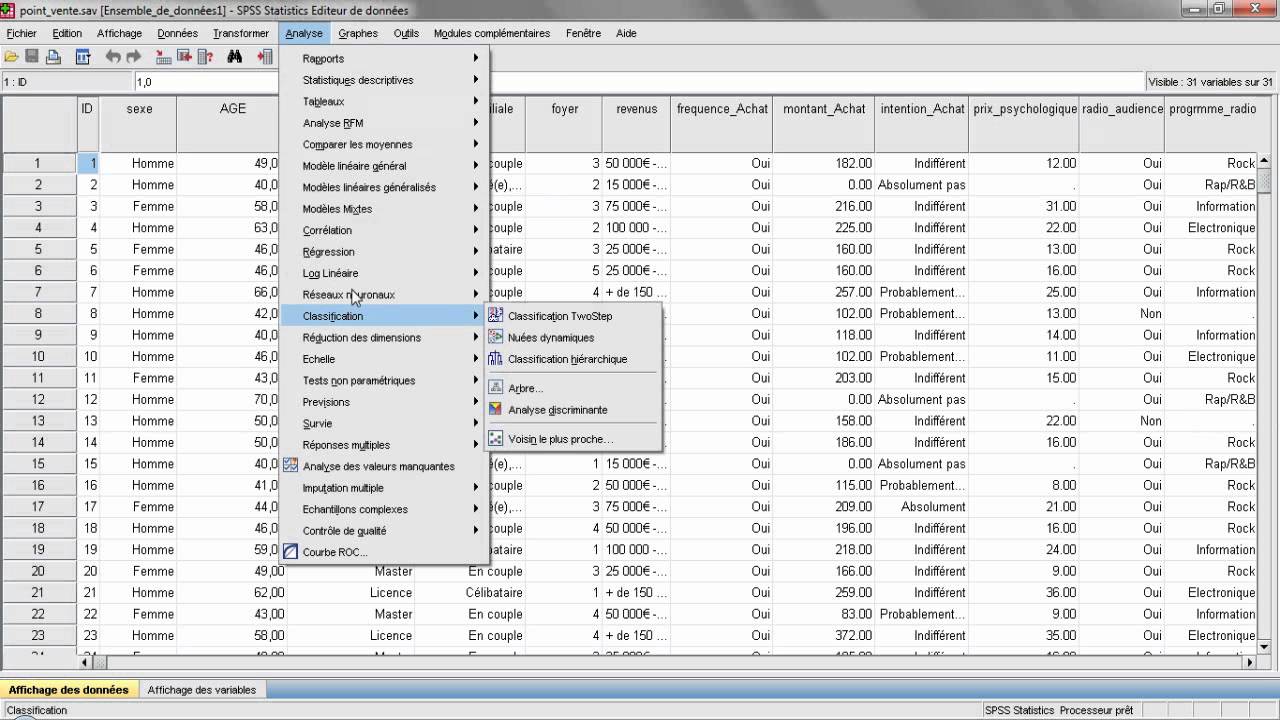1280x720 pixels.
Task: Select the revenus column header
Action: 636,124
